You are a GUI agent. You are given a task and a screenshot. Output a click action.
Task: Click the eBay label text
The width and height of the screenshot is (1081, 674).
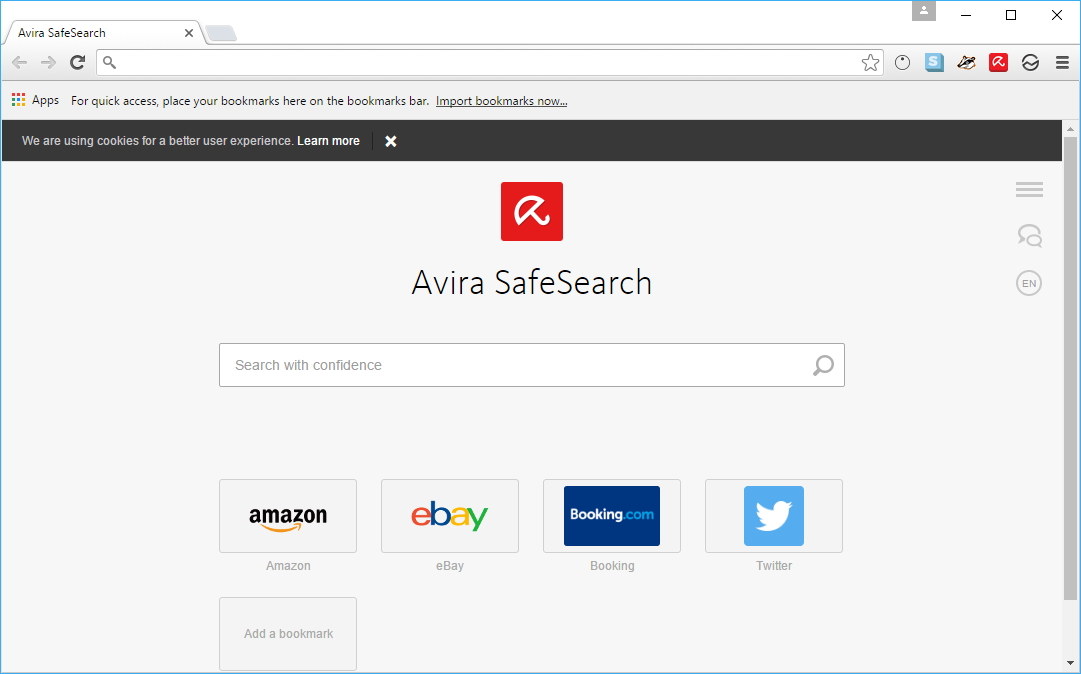[449, 566]
